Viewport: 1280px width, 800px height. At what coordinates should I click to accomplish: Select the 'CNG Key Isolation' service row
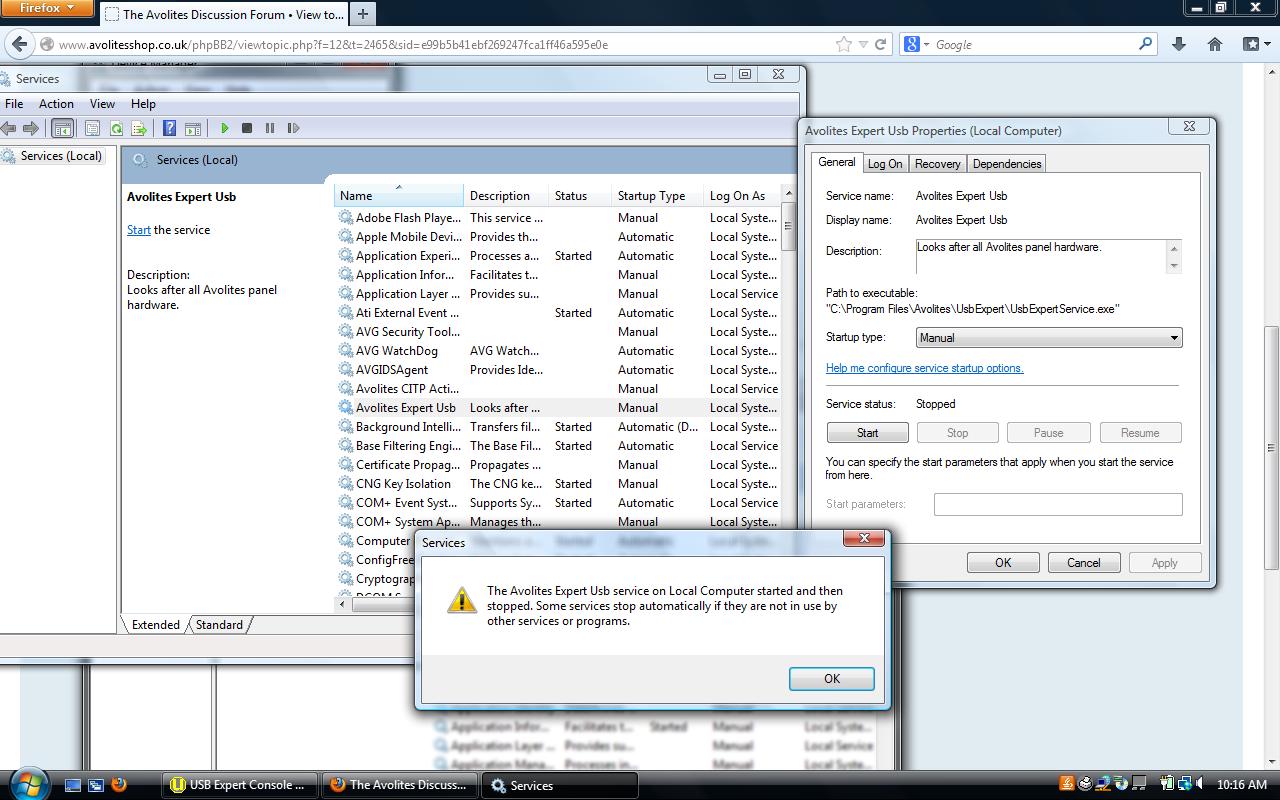click(558, 484)
